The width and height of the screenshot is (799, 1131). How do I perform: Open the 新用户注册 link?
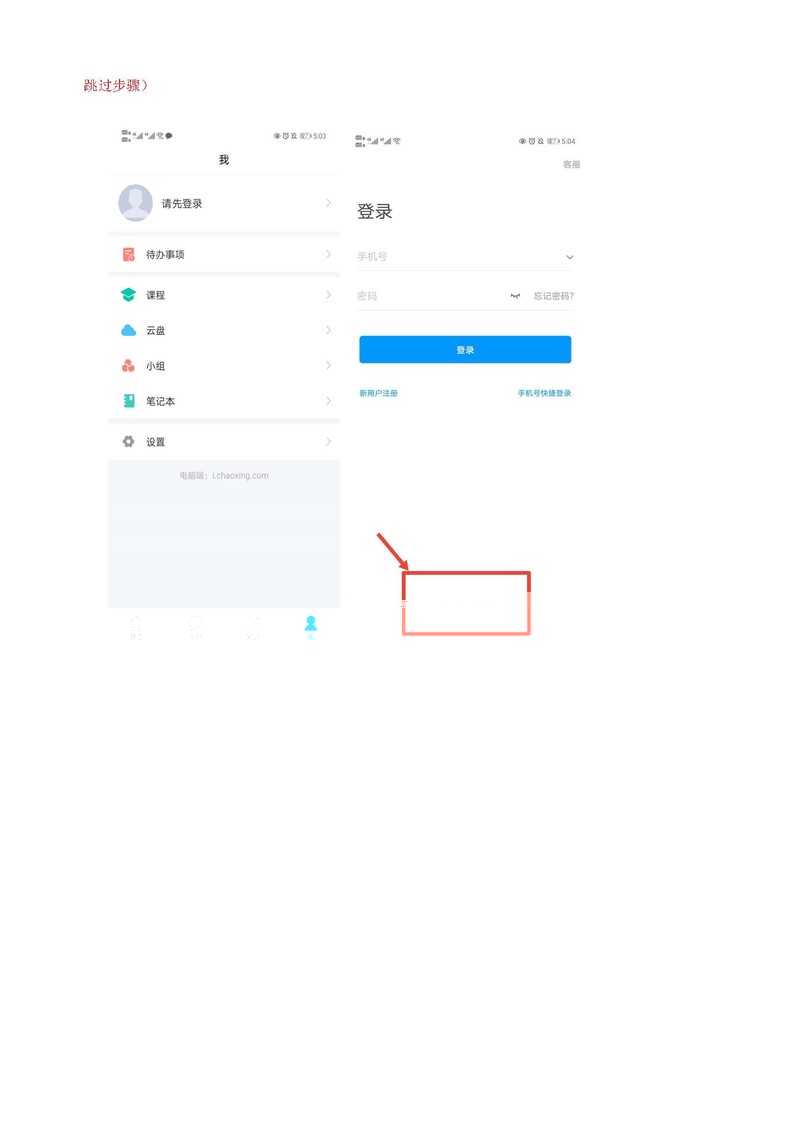[x=379, y=393]
